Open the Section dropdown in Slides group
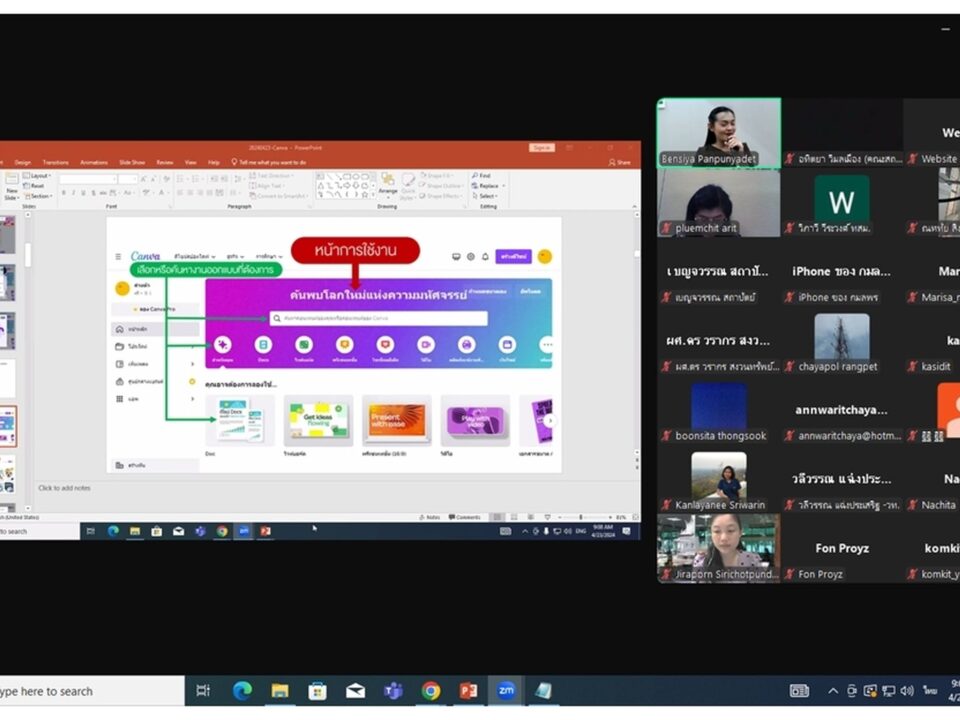This screenshot has height=720, width=960. [x=38, y=196]
